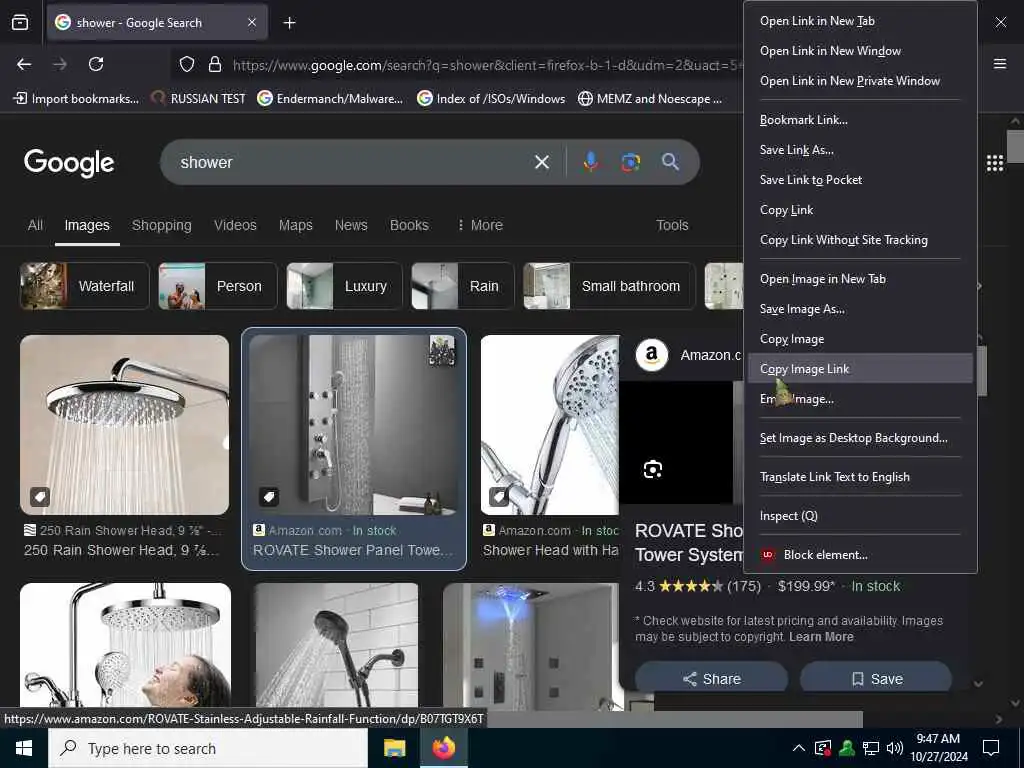Close the 'shower - Google Search' tab
Viewport: 1024px width, 768px height.
click(x=252, y=22)
